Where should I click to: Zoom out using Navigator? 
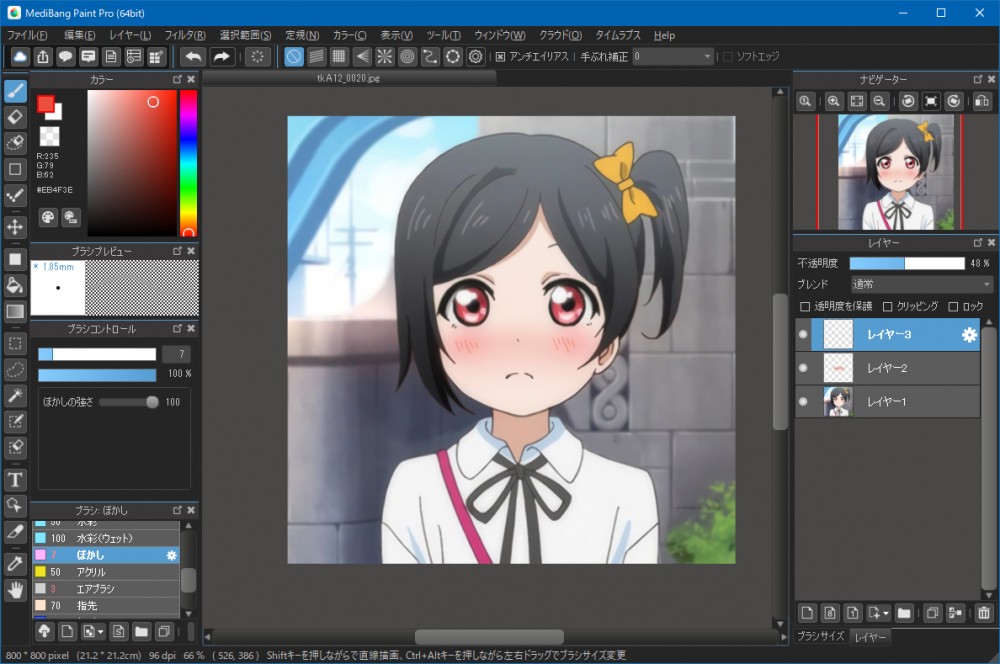click(879, 101)
